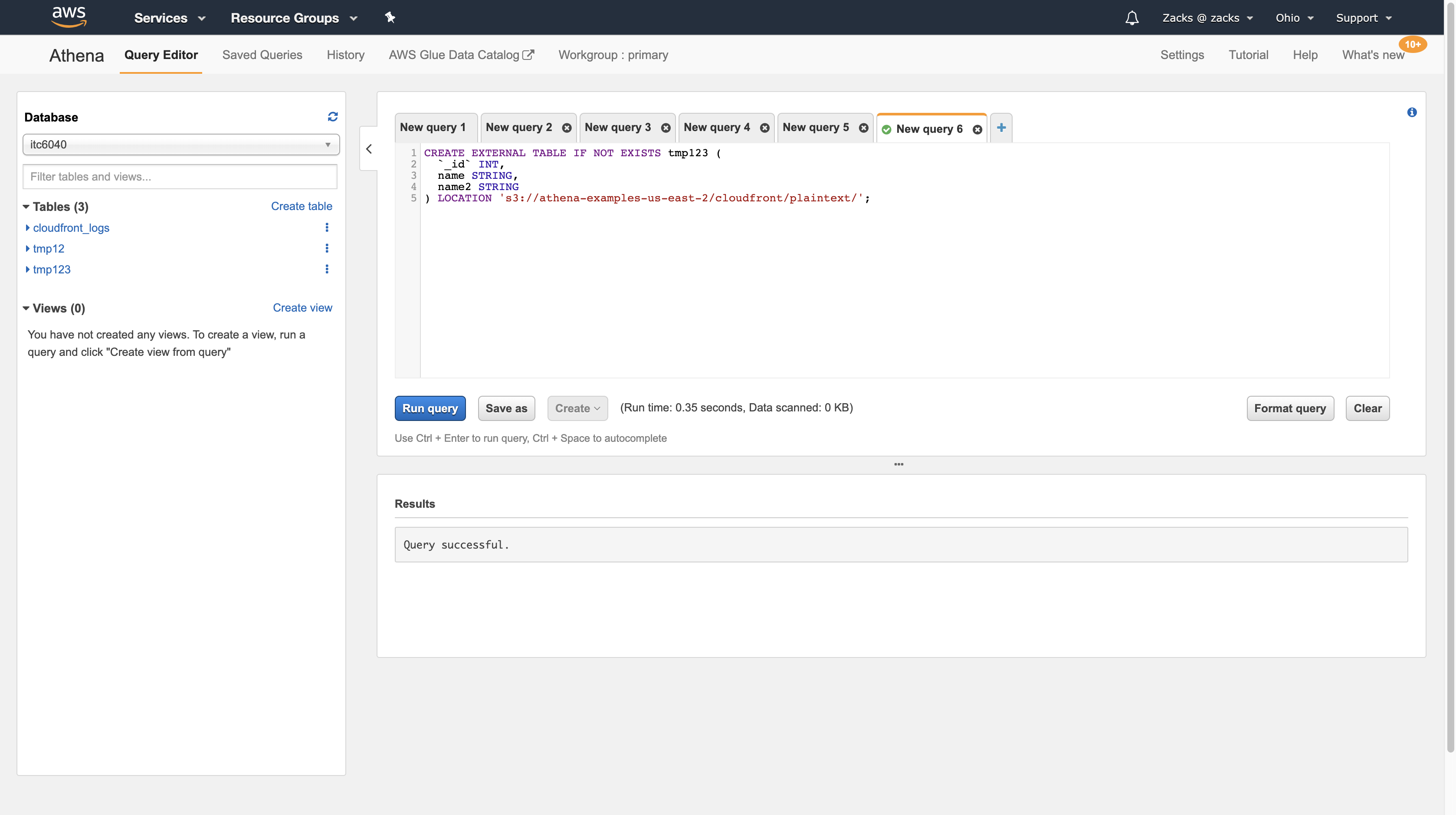The width and height of the screenshot is (1456, 815).
Task: Focus the Filter tables and views field
Action: (180, 177)
